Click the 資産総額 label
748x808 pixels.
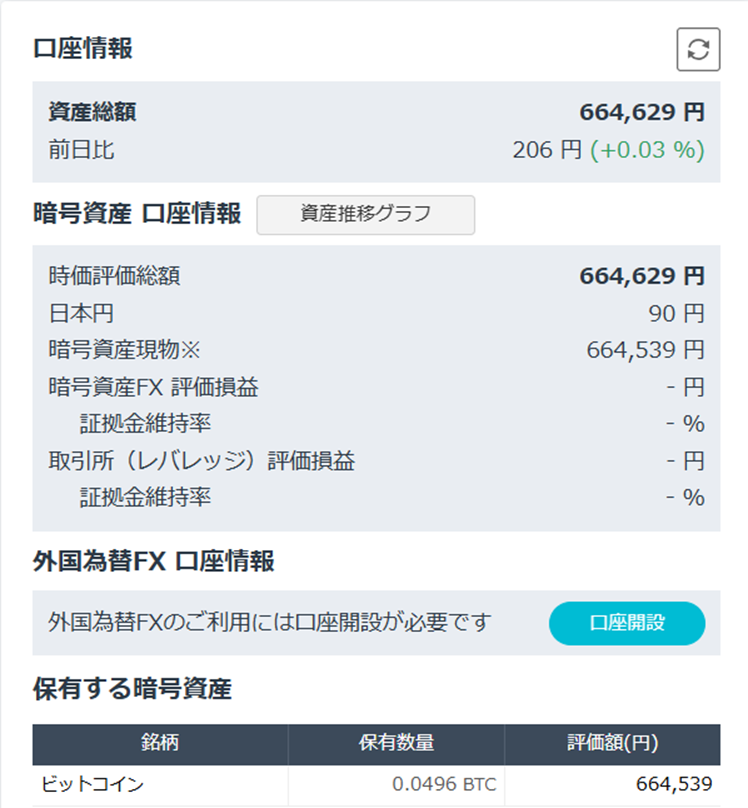coord(92,112)
